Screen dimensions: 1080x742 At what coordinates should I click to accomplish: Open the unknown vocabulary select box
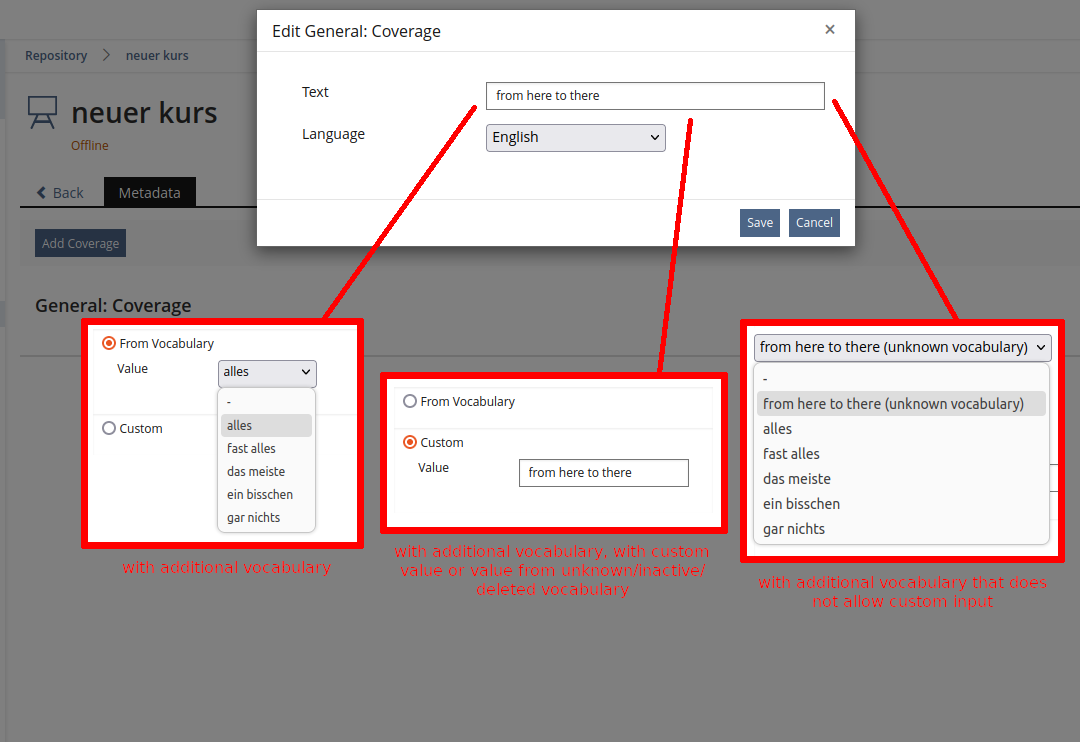pos(902,347)
